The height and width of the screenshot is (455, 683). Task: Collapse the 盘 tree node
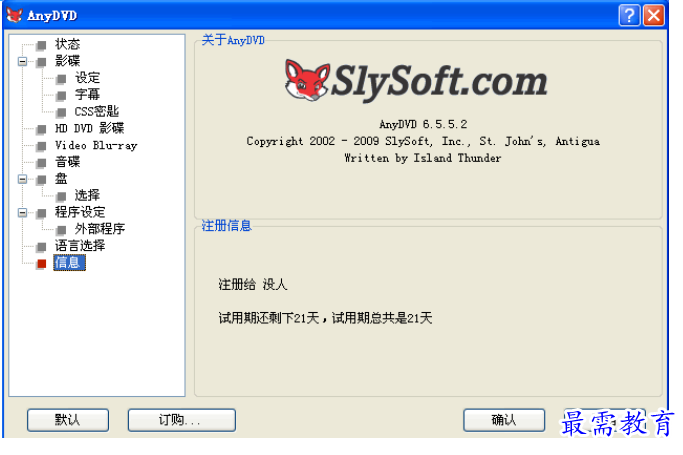pos(22,179)
